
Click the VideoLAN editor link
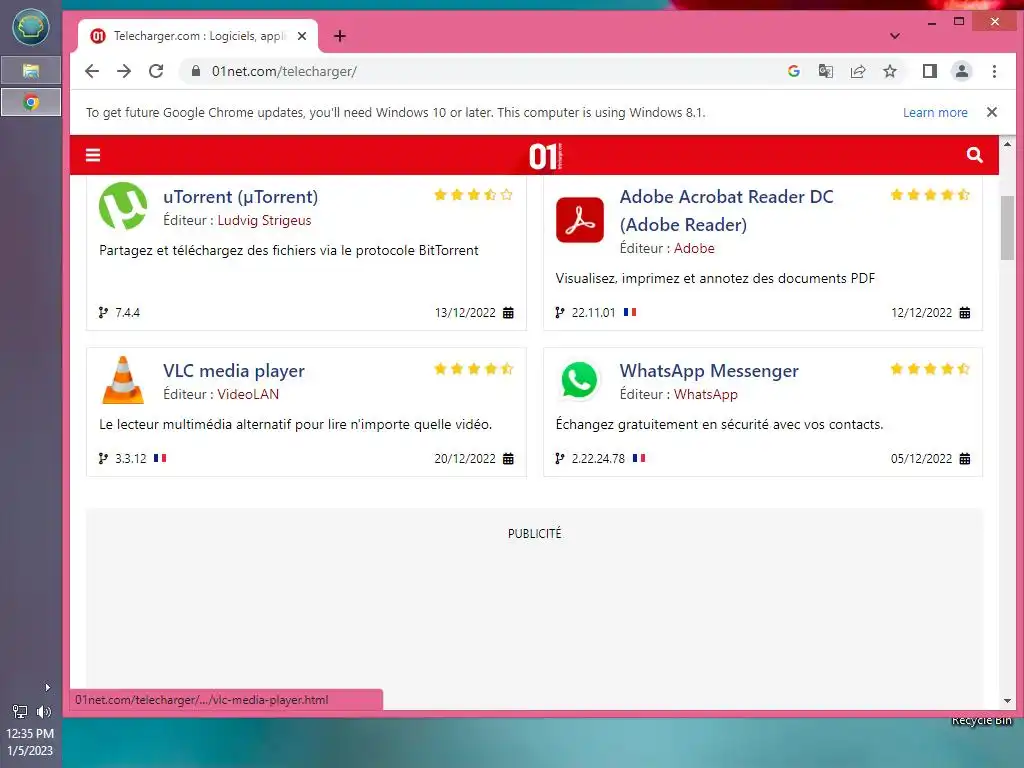(248, 394)
